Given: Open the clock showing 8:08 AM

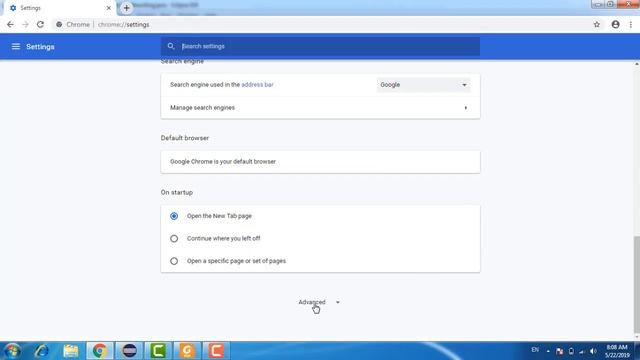Looking at the screenshot, I should [x=617, y=351].
